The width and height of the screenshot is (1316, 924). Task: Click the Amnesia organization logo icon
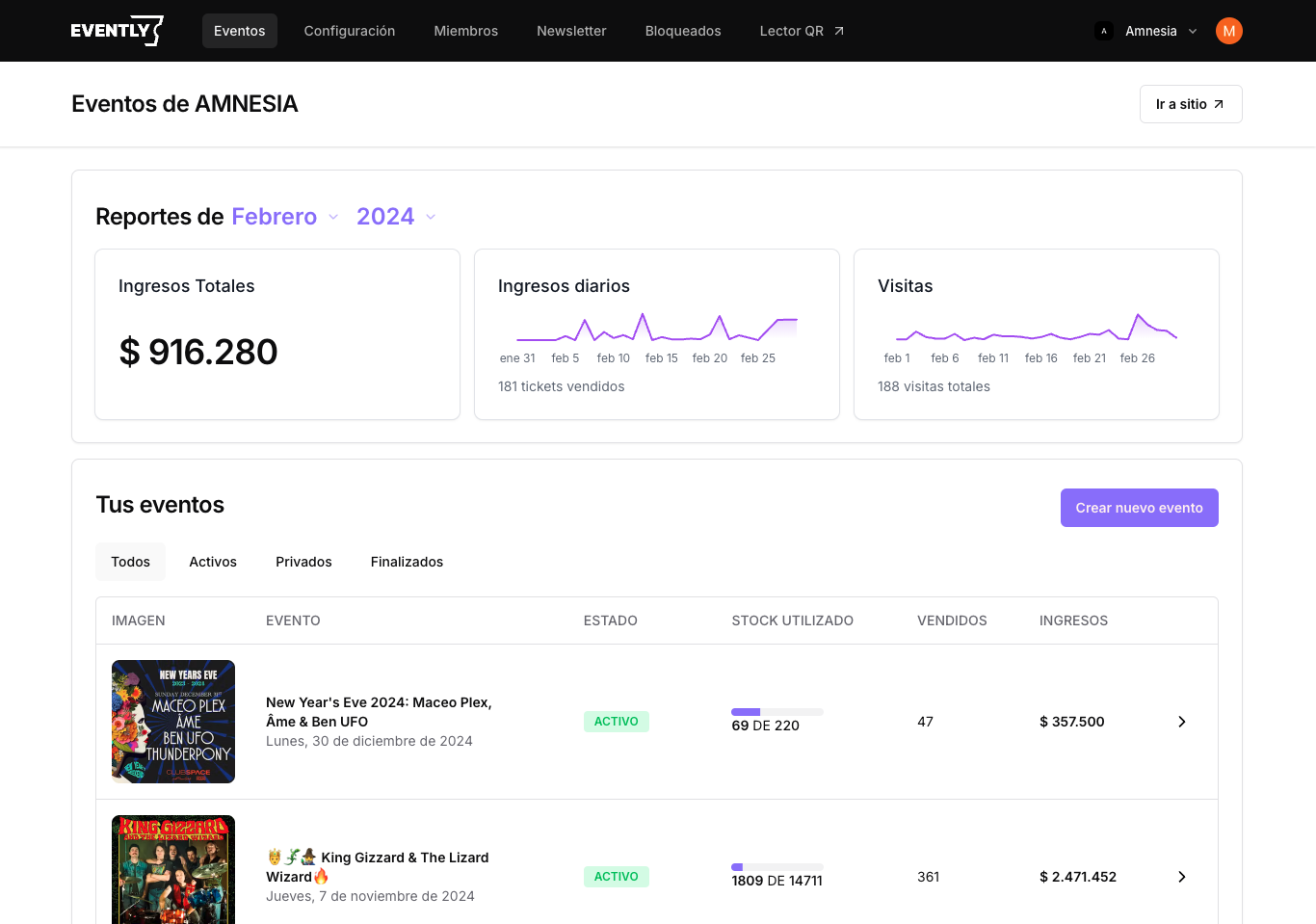coord(1104,31)
